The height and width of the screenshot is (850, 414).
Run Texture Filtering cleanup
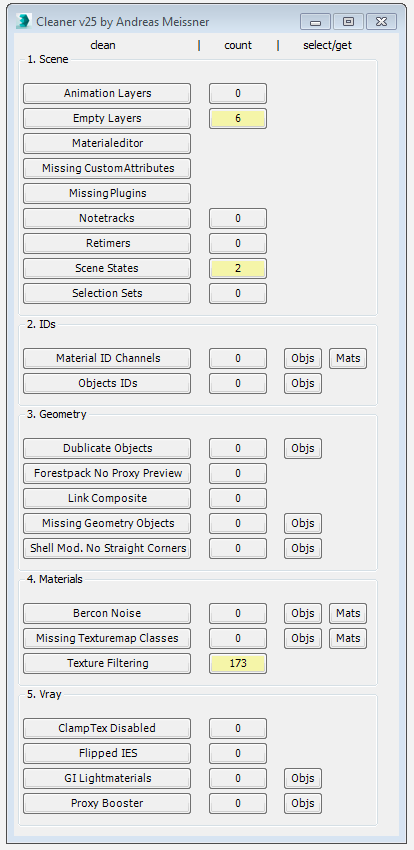107,663
